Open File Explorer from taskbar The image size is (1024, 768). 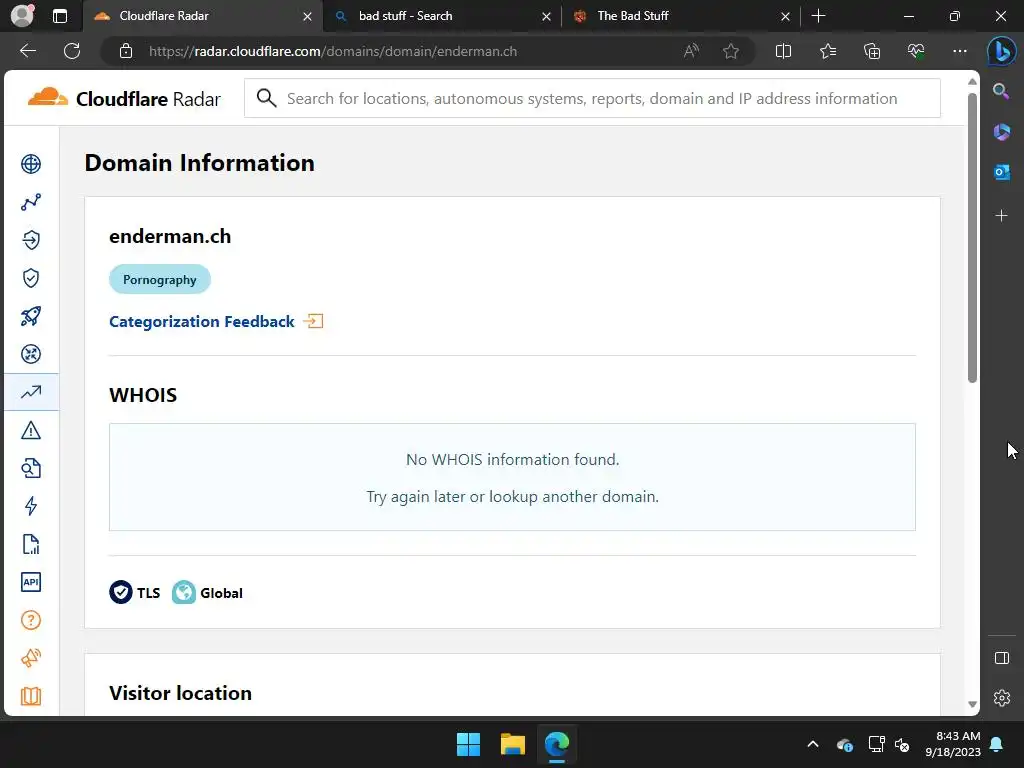(x=513, y=744)
